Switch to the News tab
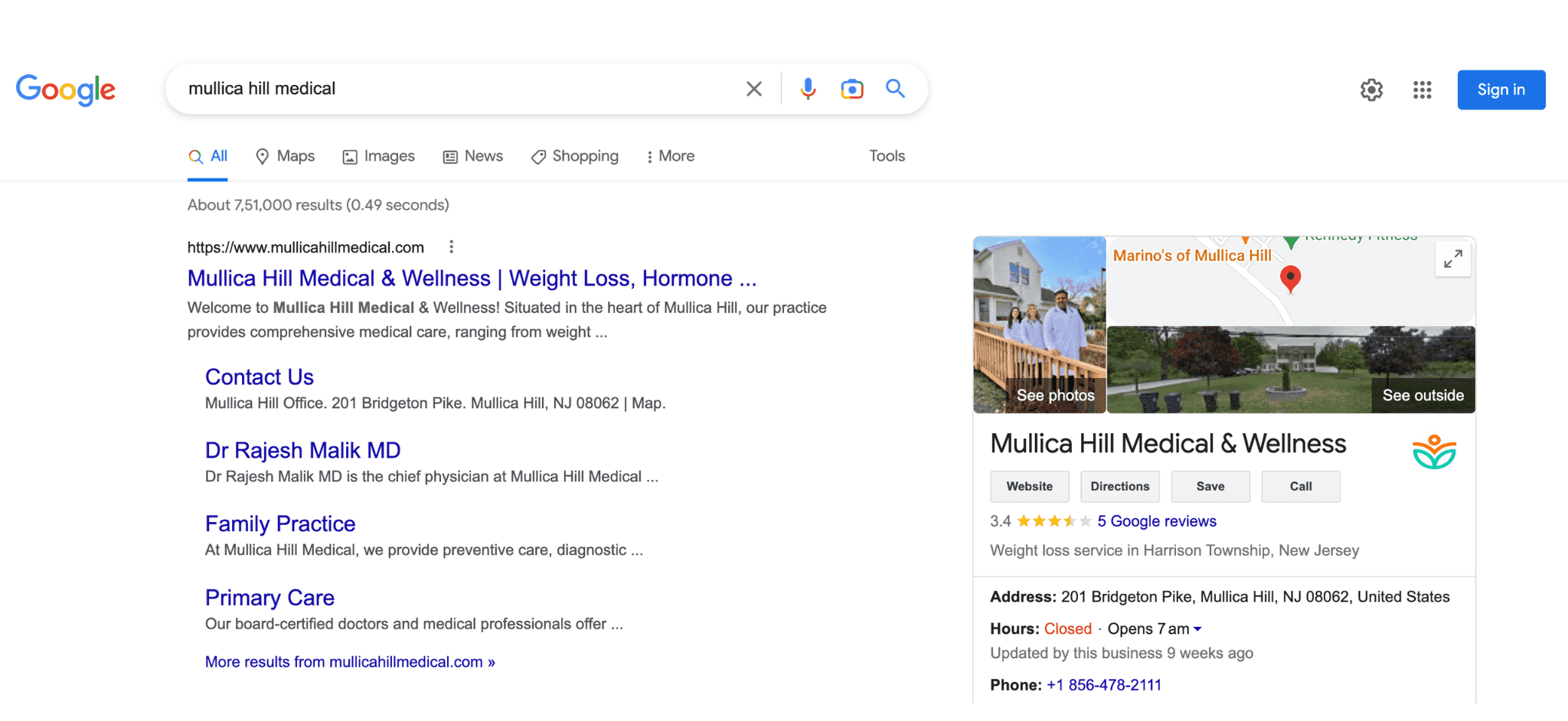 [x=473, y=156]
